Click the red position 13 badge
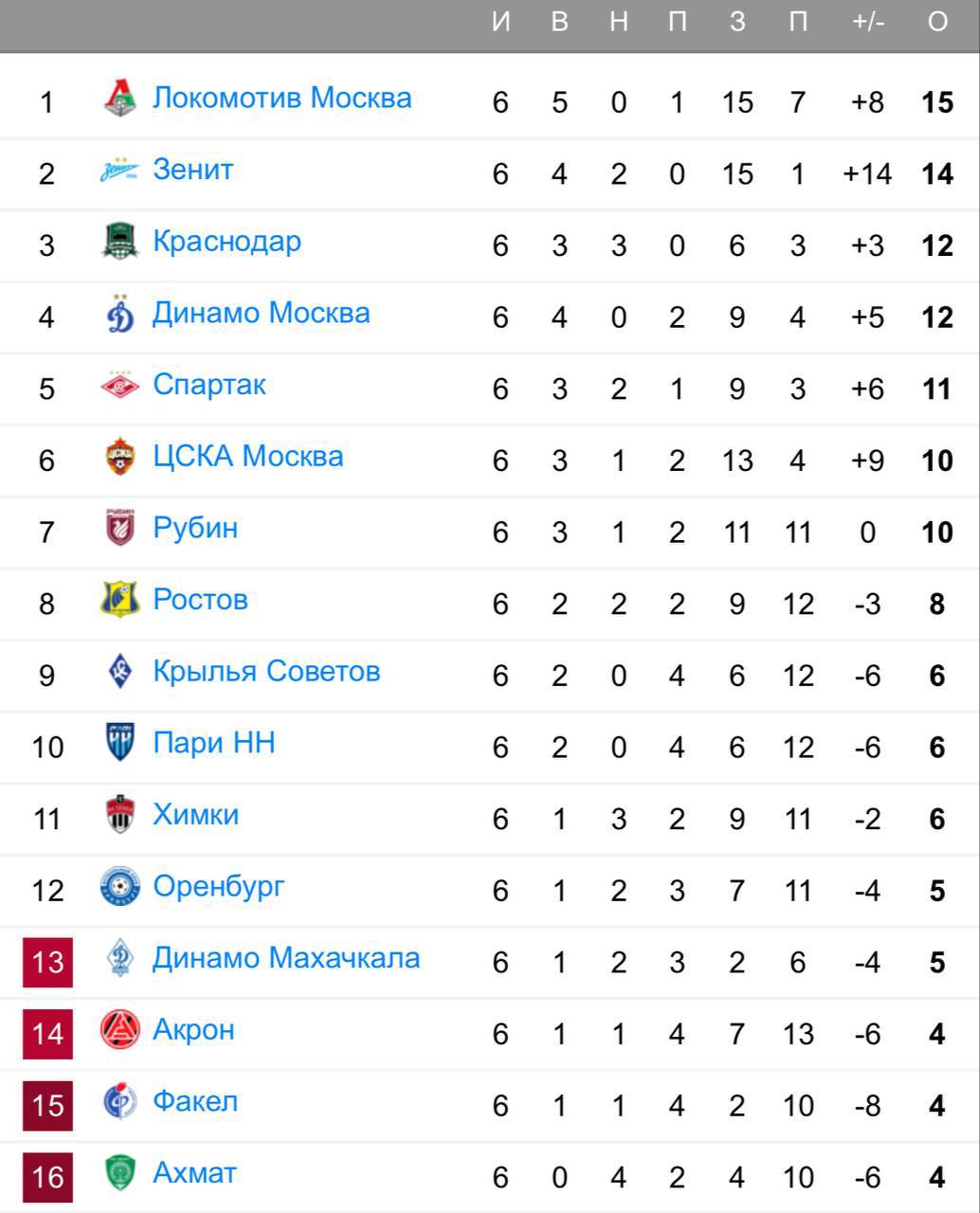Image resolution: width=980 pixels, height=1213 pixels. point(47,962)
